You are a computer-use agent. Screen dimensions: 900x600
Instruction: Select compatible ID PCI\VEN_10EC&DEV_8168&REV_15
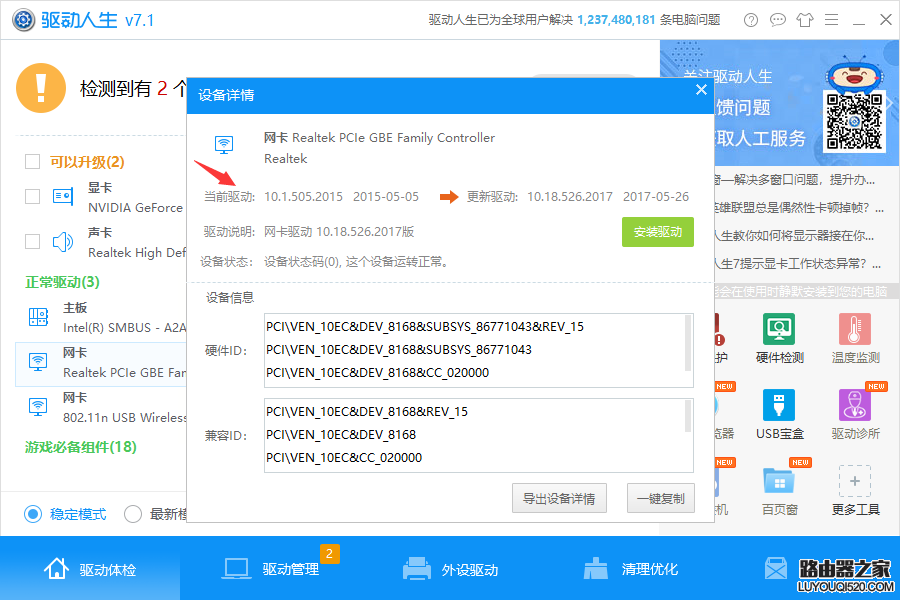coord(367,412)
